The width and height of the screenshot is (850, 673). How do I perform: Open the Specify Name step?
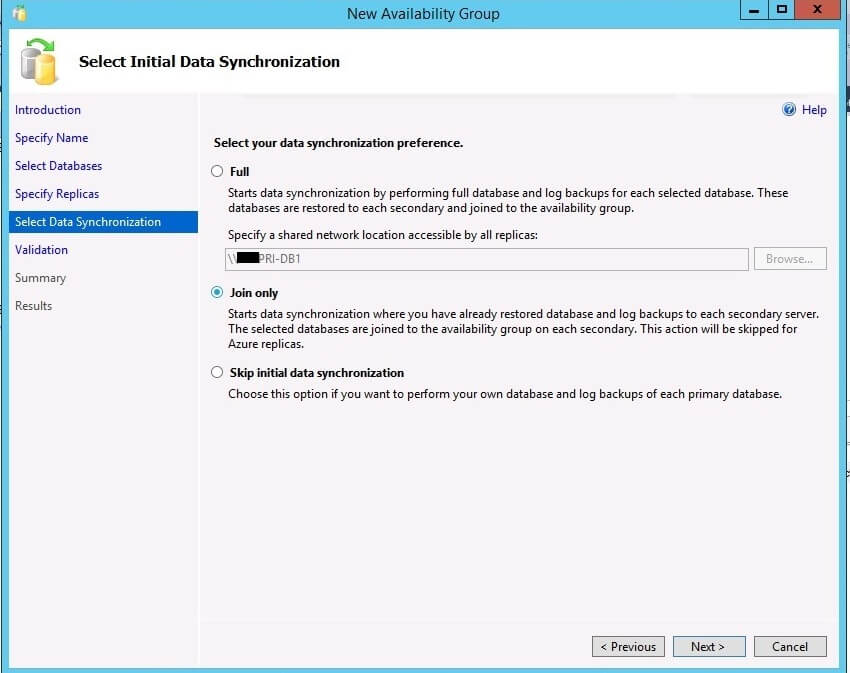[51, 138]
